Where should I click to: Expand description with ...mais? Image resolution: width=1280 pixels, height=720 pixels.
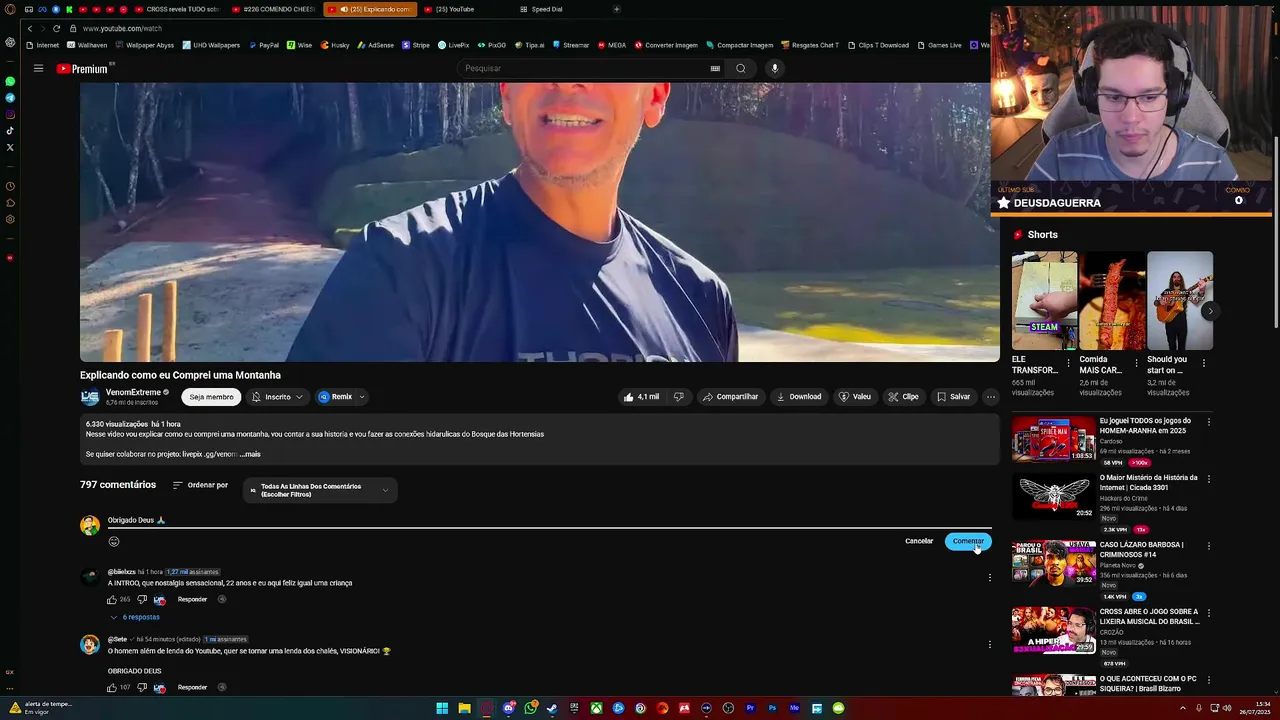[250, 454]
